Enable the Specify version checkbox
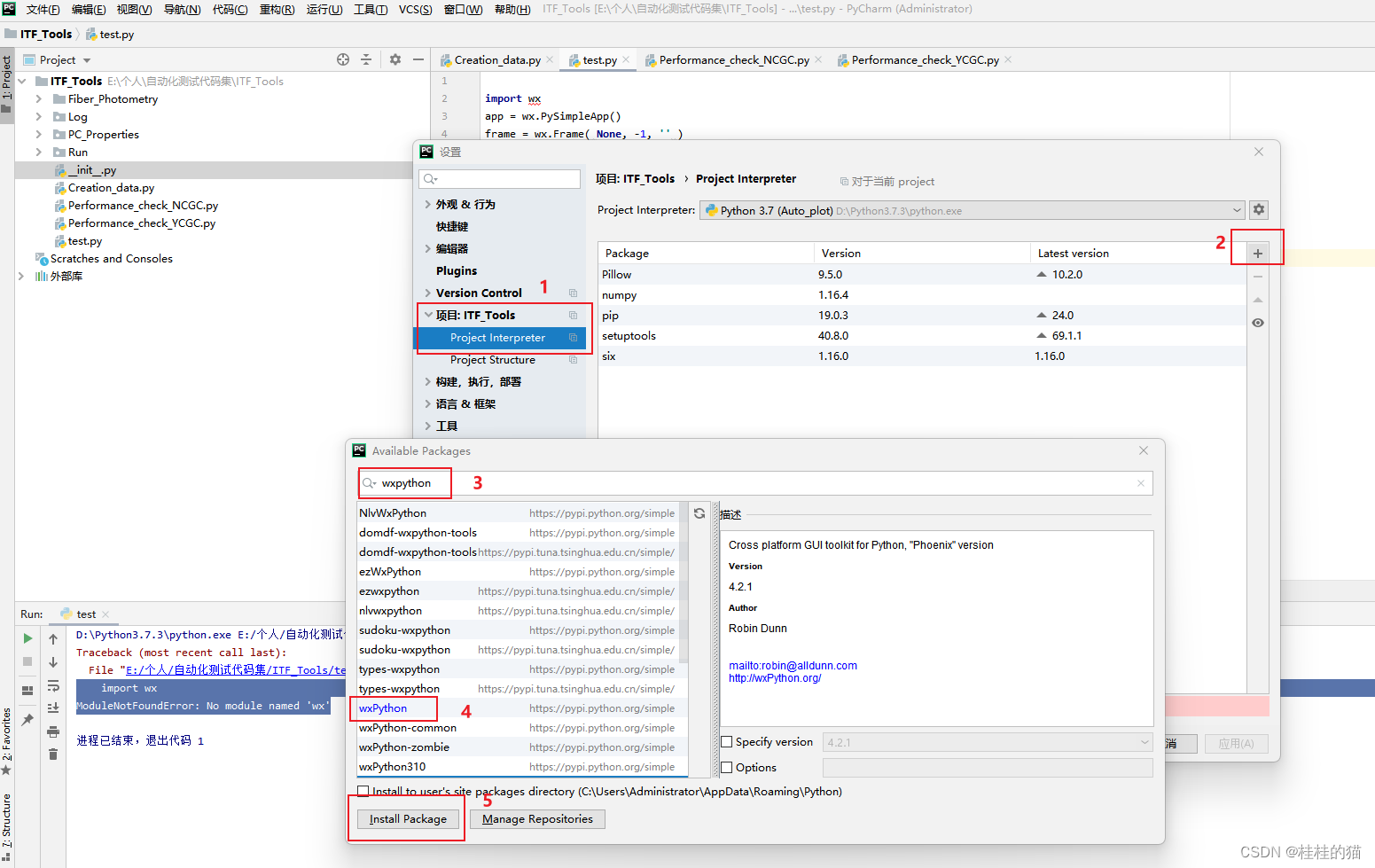1375x868 pixels. (727, 742)
